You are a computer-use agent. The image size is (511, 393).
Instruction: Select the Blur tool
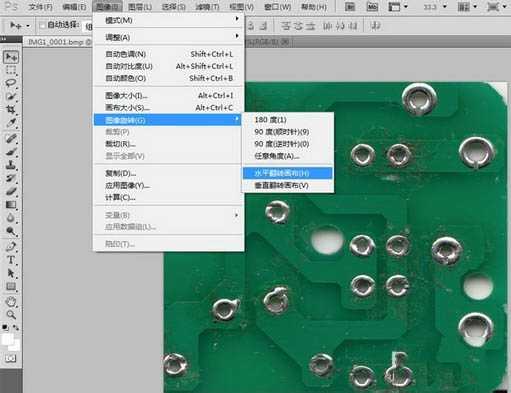pos(11,218)
